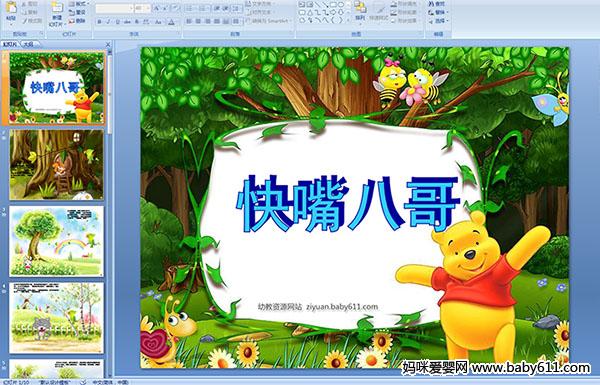Close the slide thumbnails pane

108,44
